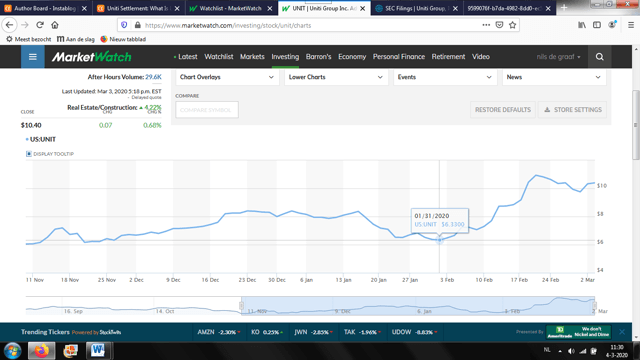Open the Markets nav item
640x360 pixels.
coord(252,57)
